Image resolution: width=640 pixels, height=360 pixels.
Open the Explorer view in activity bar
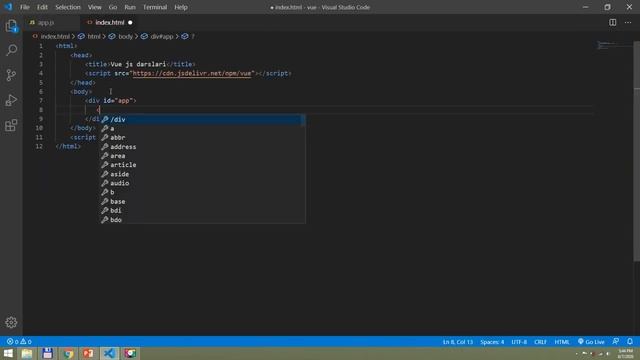coord(11,26)
